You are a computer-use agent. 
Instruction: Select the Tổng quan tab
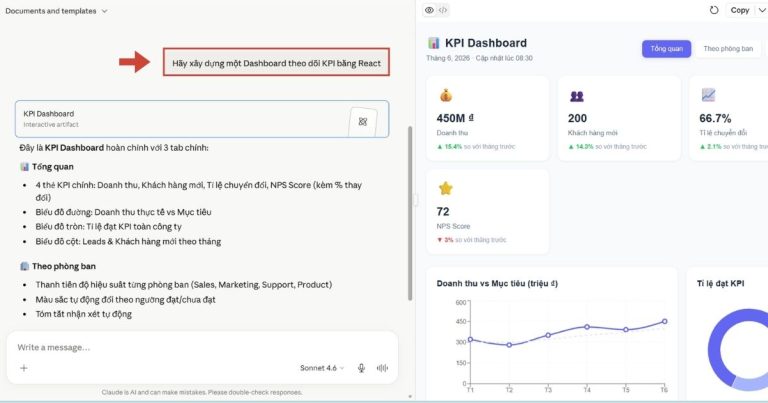click(666, 48)
